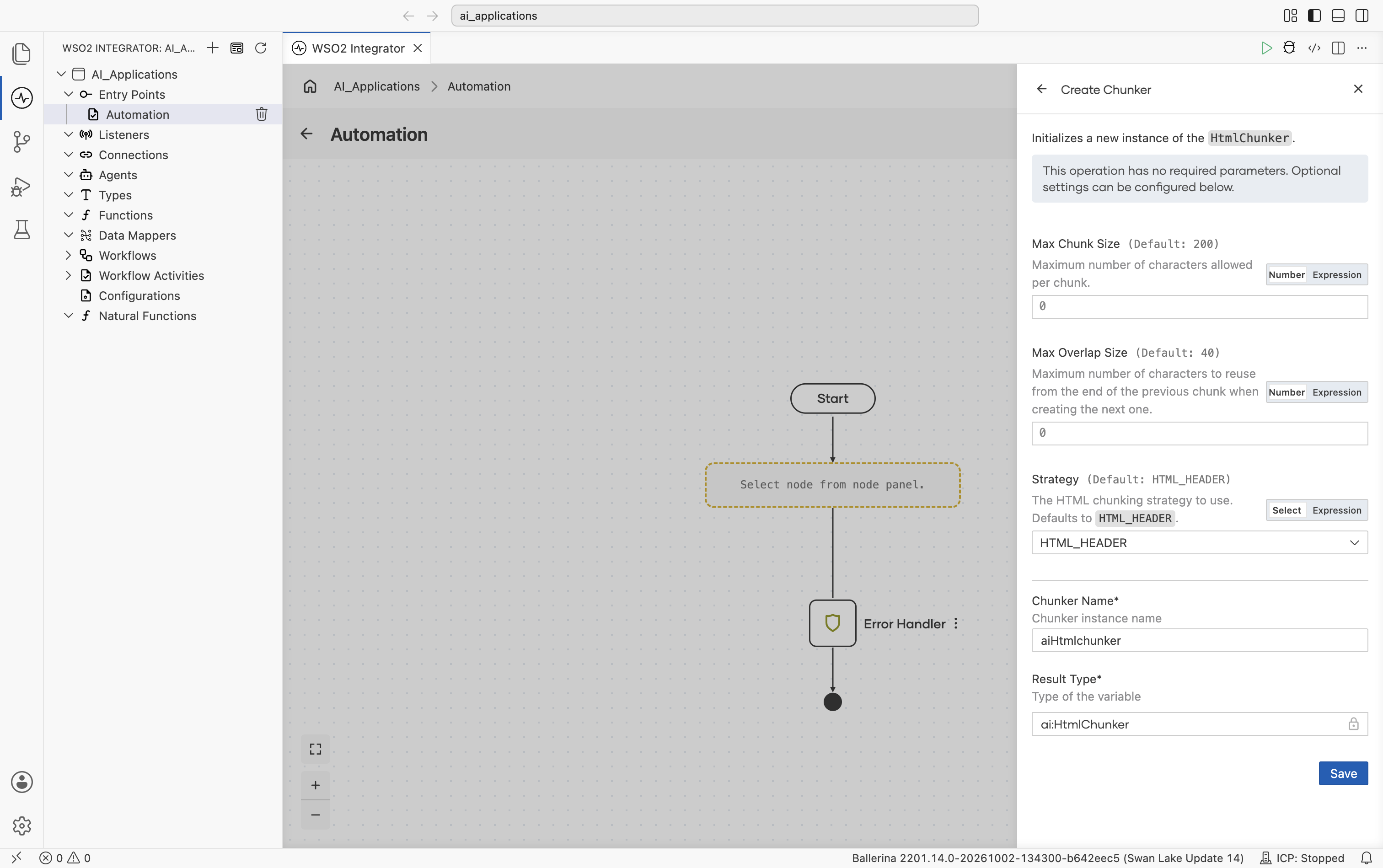Open the Manage settings gear
The width and height of the screenshot is (1383, 868).
coord(22,825)
